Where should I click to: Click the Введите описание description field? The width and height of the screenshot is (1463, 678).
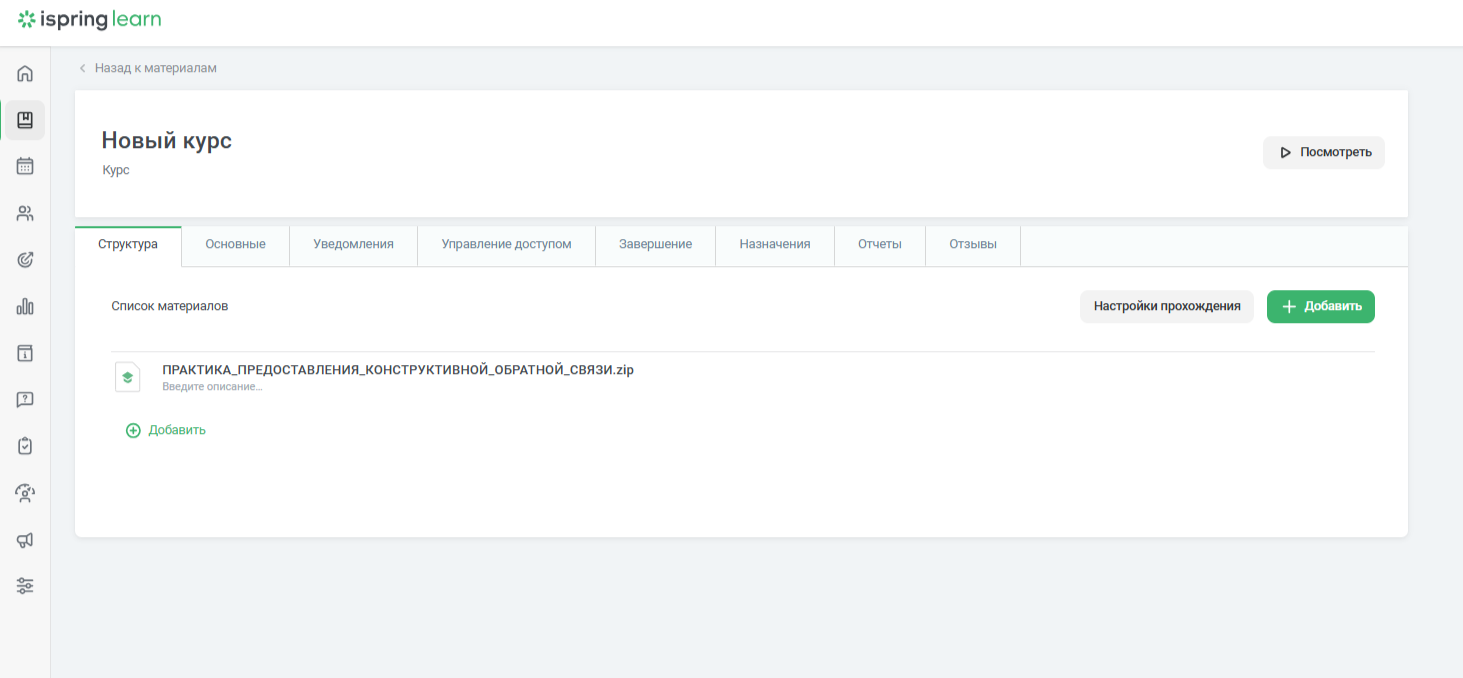click(212, 387)
